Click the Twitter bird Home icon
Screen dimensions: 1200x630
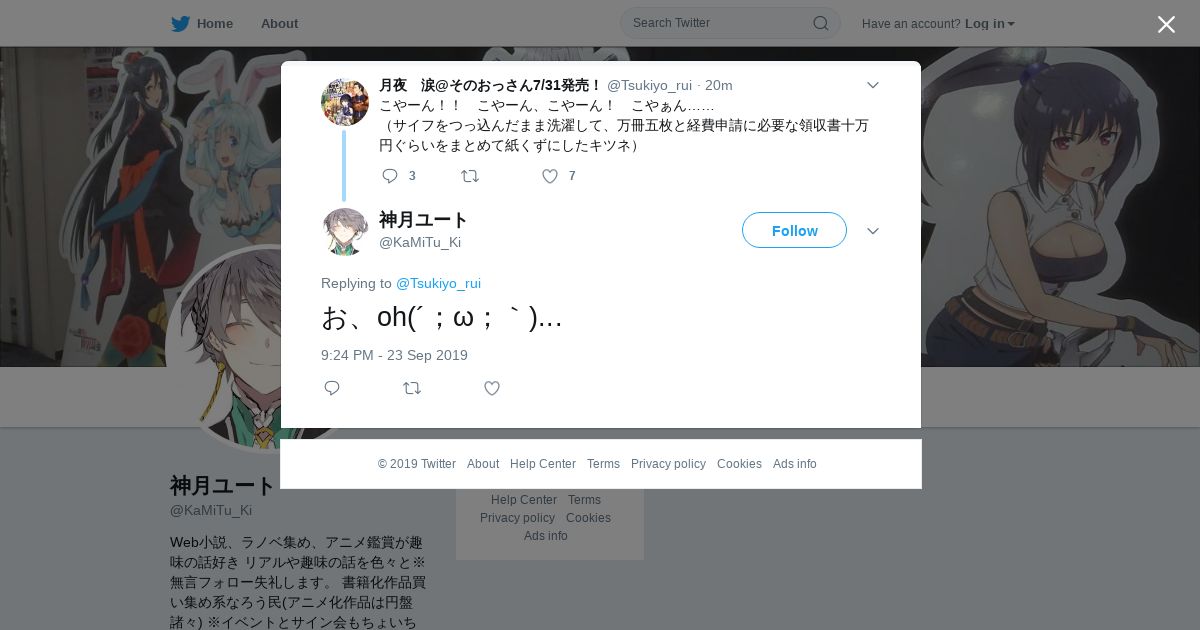180,24
